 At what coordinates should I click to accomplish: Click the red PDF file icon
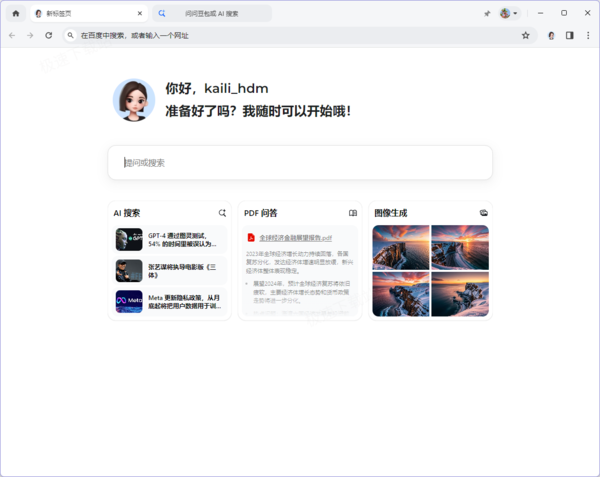(x=251, y=238)
